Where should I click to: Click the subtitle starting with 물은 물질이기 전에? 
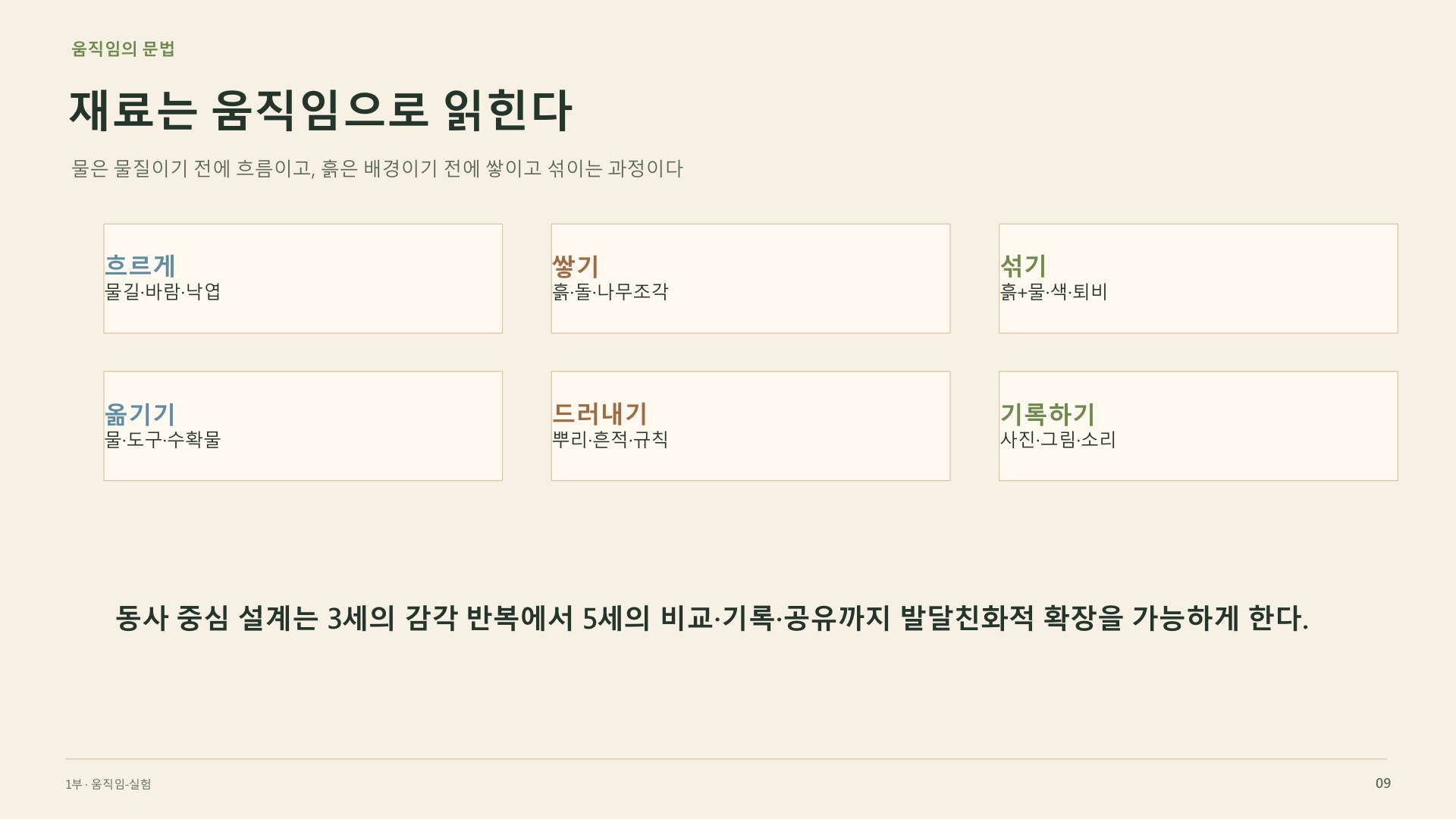(x=377, y=168)
